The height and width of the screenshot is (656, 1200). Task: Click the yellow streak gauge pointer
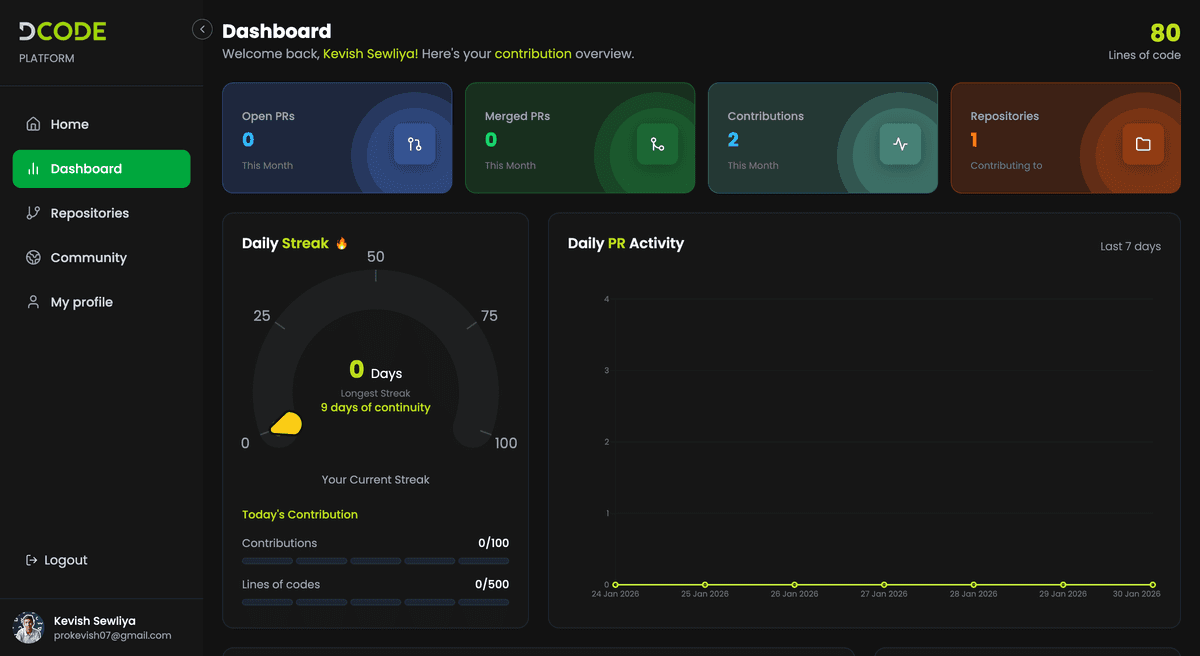[x=286, y=424]
